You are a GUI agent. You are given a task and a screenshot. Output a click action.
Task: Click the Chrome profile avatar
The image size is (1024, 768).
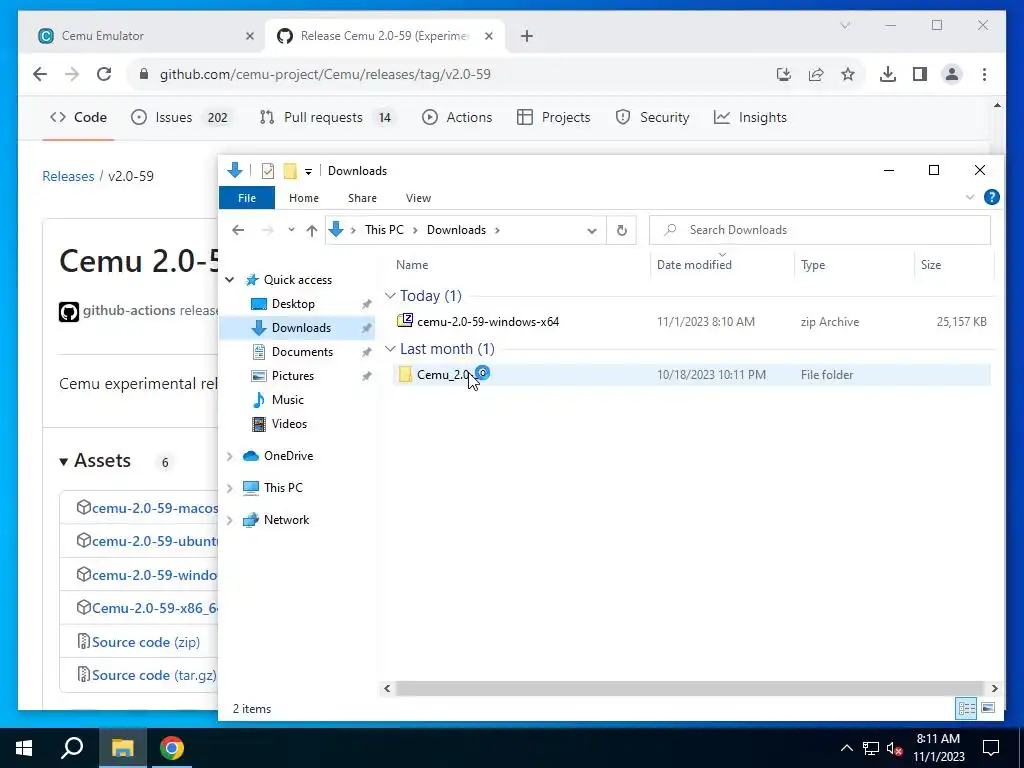[x=952, y=74]
